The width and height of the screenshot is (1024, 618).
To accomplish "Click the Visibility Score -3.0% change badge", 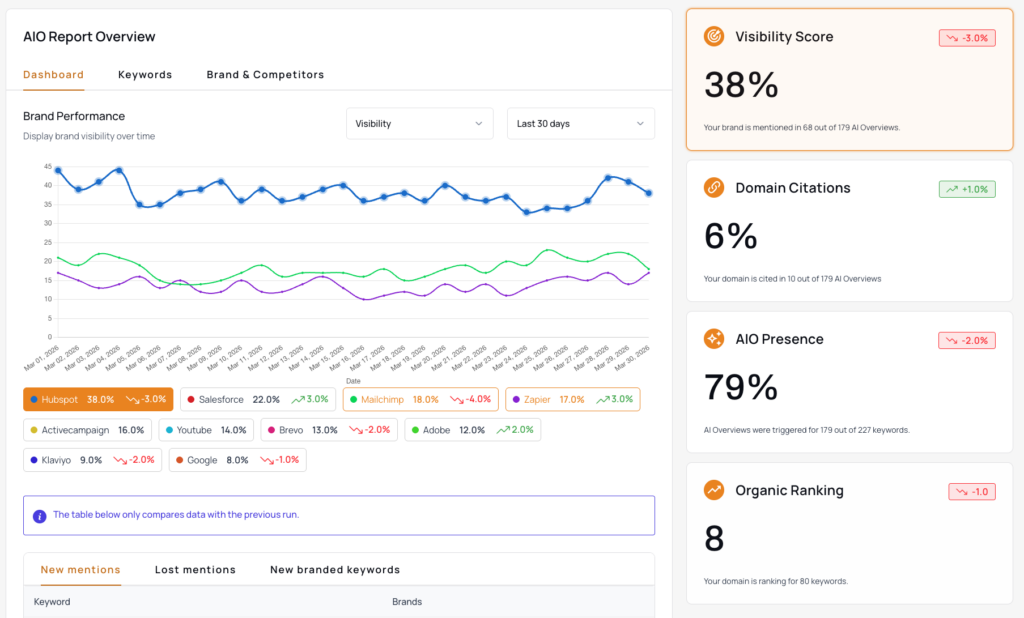I will [x=967, y=38].
